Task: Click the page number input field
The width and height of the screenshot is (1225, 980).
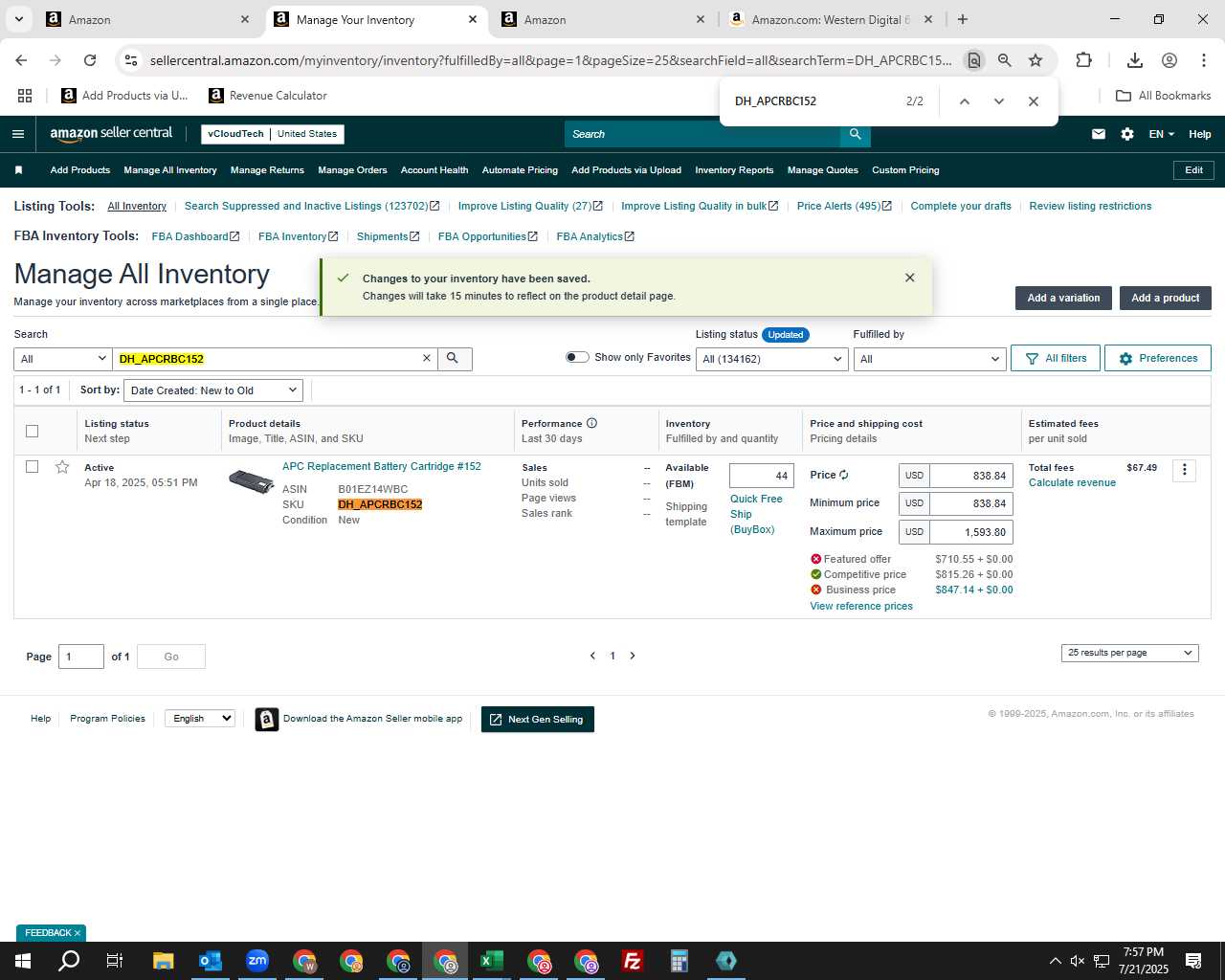Action: (81, 657)
